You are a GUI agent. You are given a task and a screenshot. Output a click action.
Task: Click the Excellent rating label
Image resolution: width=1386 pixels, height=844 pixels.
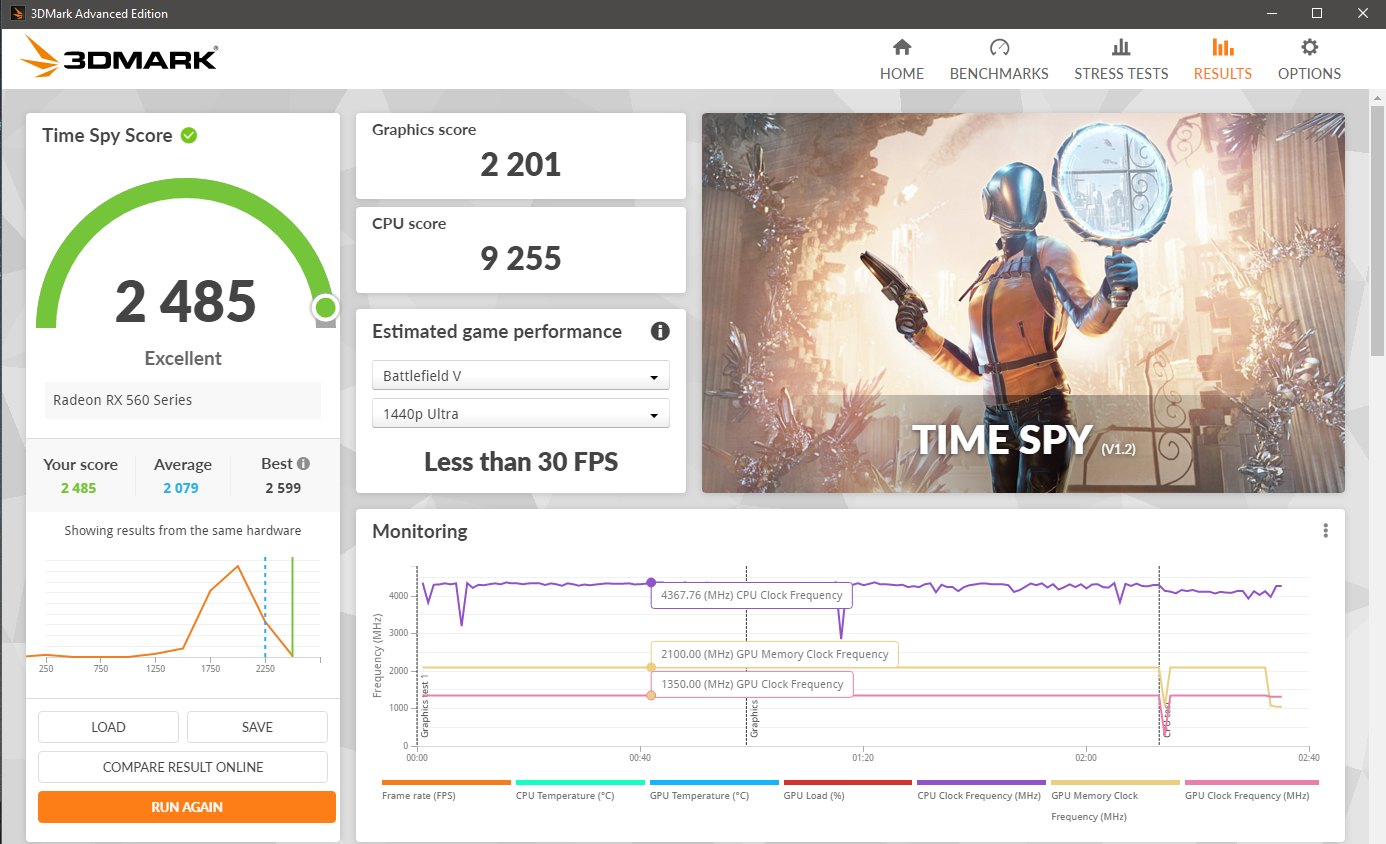tap(183, 358)
